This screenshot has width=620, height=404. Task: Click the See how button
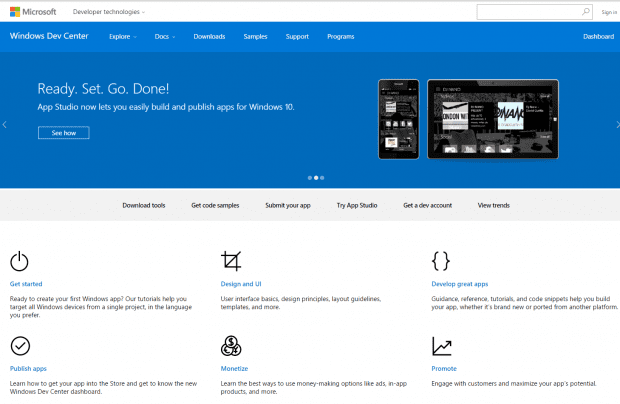point(64,133)
